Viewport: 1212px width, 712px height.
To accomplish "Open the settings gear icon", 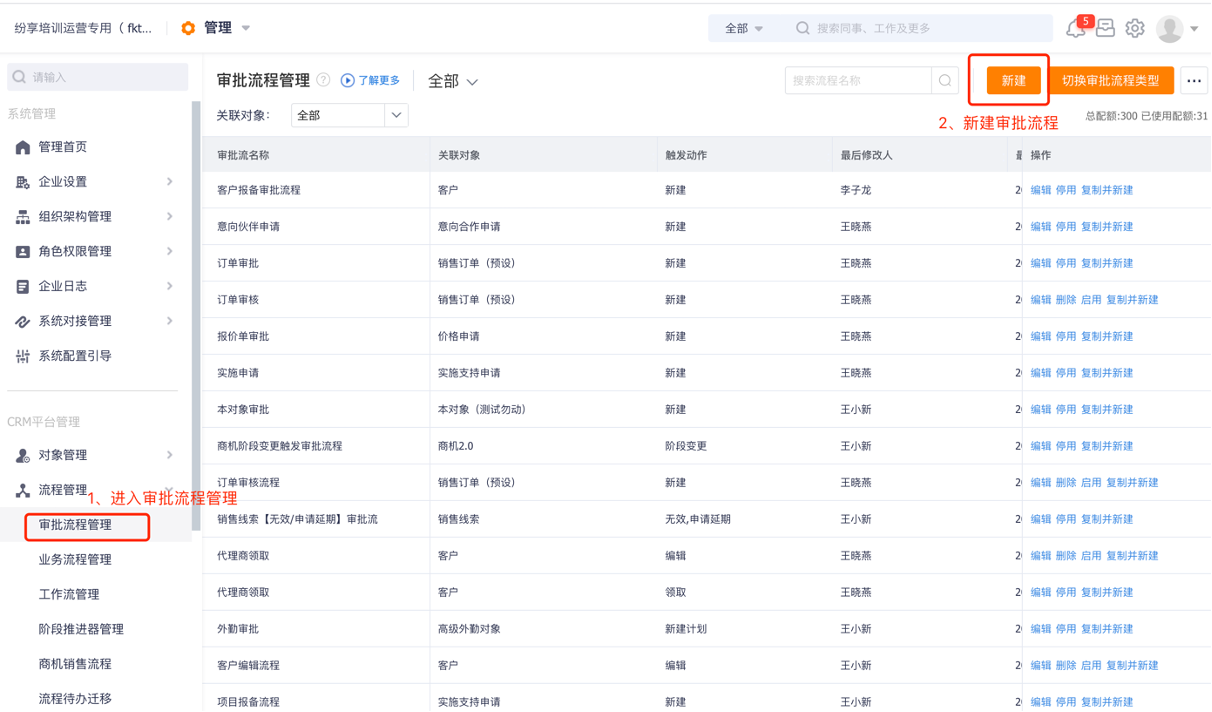I will point(1135,29).
